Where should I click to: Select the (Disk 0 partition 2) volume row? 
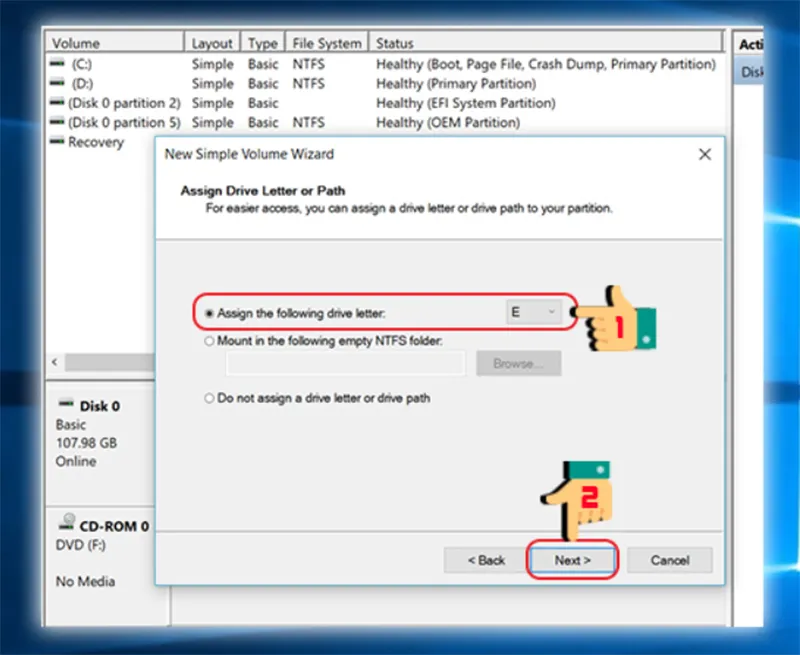[x=385, y=103]
